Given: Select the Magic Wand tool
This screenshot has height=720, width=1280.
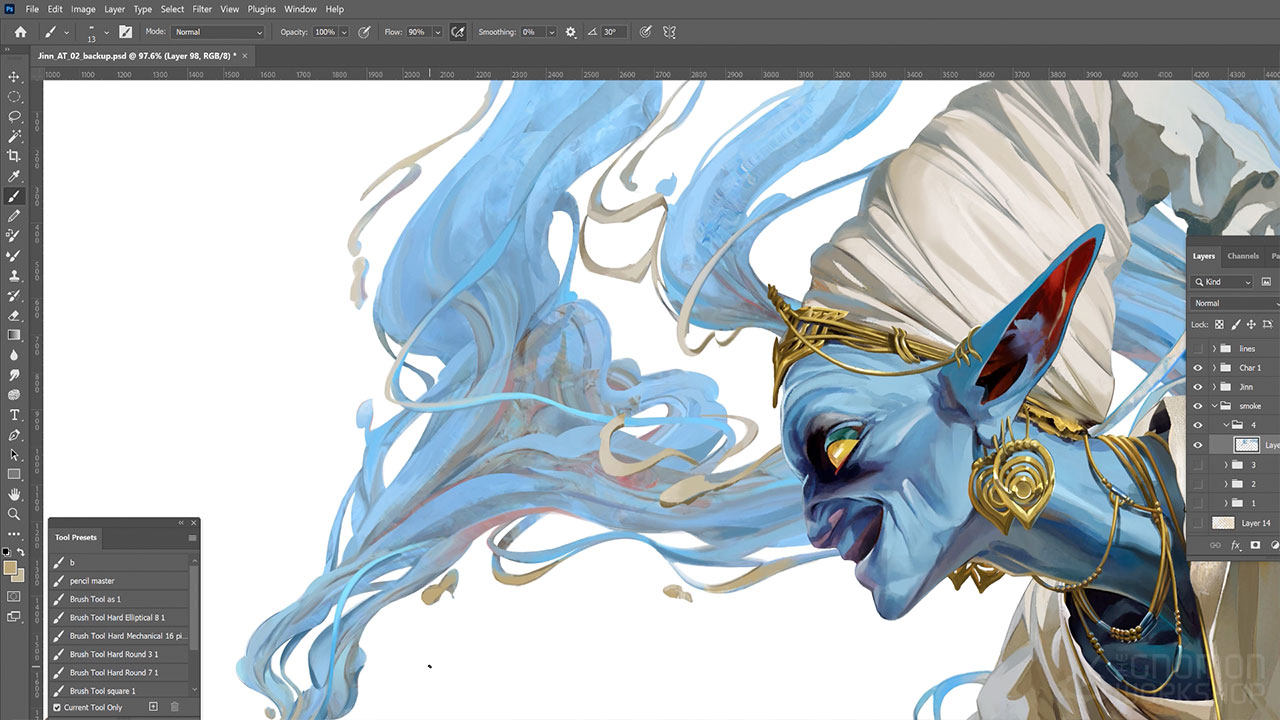Looking at the screenshot, I should pos(14,136).
